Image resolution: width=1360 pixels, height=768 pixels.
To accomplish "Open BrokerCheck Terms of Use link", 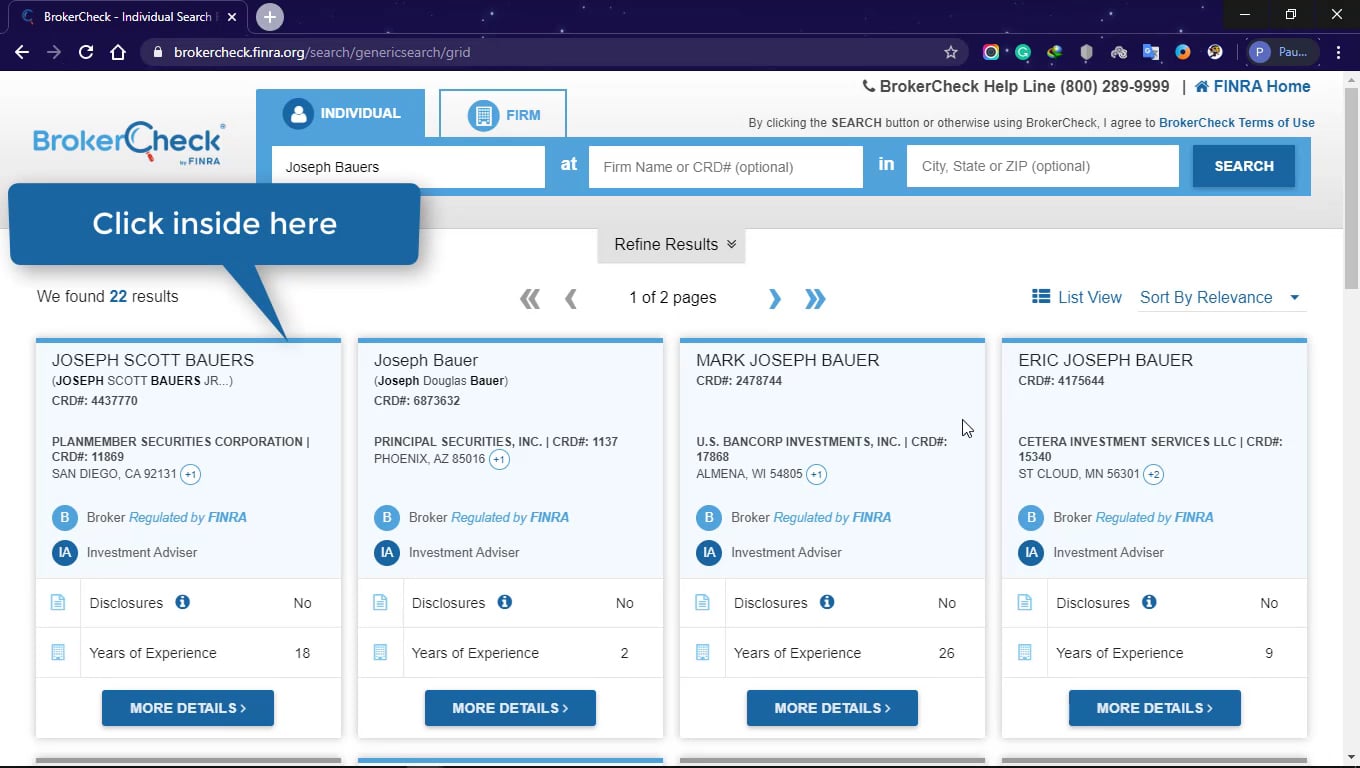I will [1237, 123].
